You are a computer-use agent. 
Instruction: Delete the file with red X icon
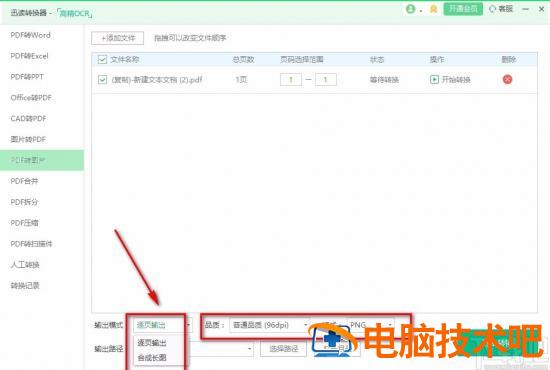pyautogui.click(x=507, y=80)
